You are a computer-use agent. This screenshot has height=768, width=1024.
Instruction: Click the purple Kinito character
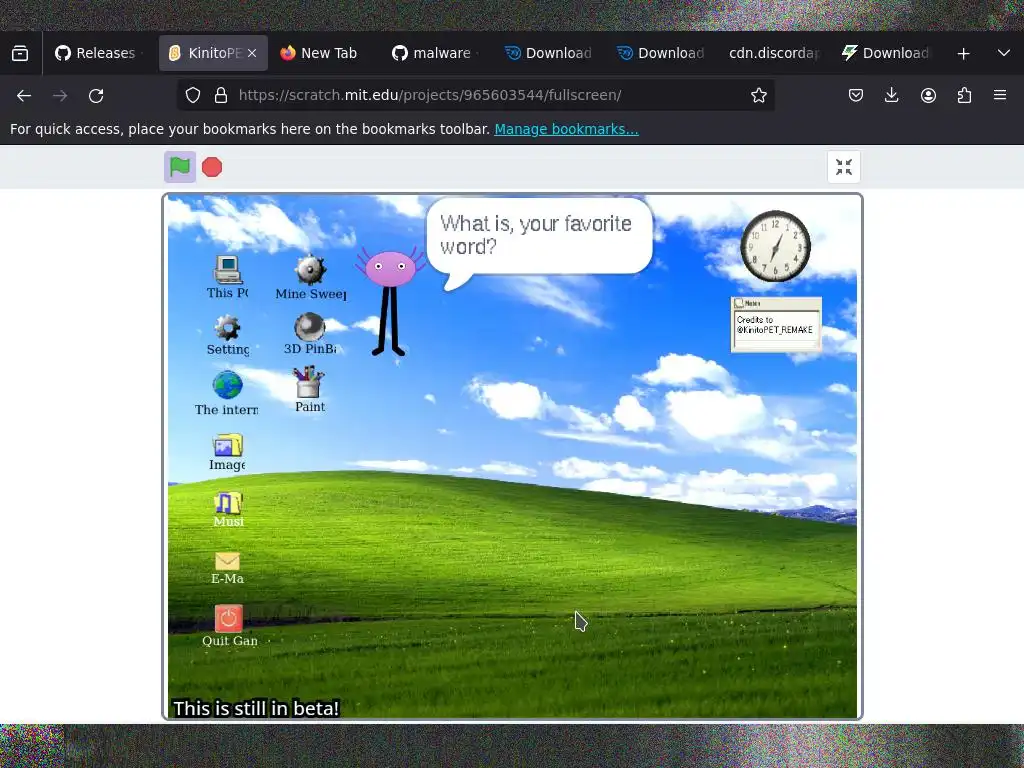click(390, 302)
